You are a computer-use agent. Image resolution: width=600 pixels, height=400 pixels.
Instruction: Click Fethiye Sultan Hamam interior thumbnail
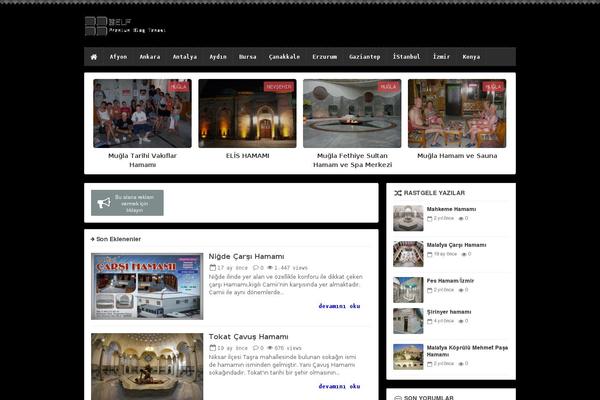click(352, 113)
